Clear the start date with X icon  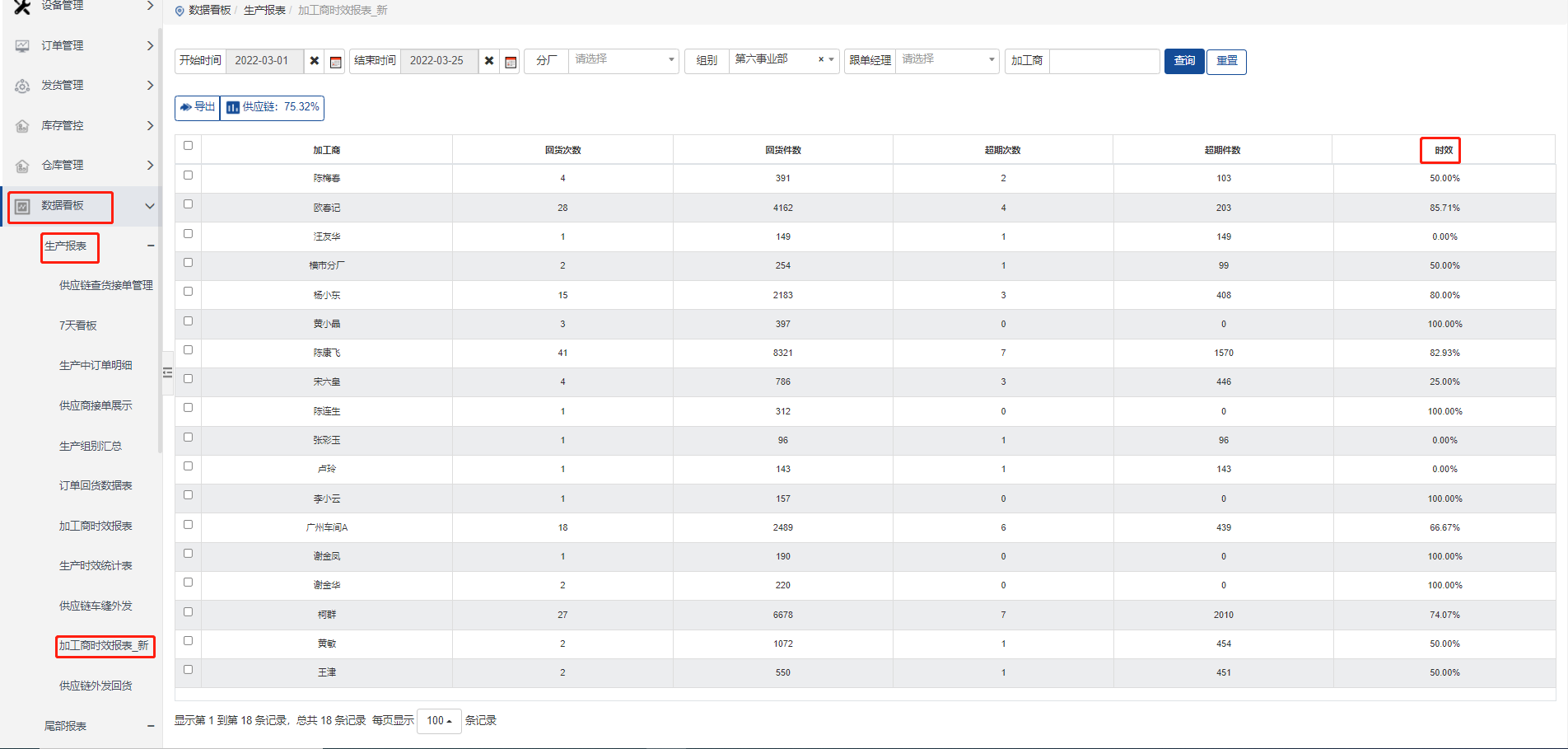[x=315, y=61]
